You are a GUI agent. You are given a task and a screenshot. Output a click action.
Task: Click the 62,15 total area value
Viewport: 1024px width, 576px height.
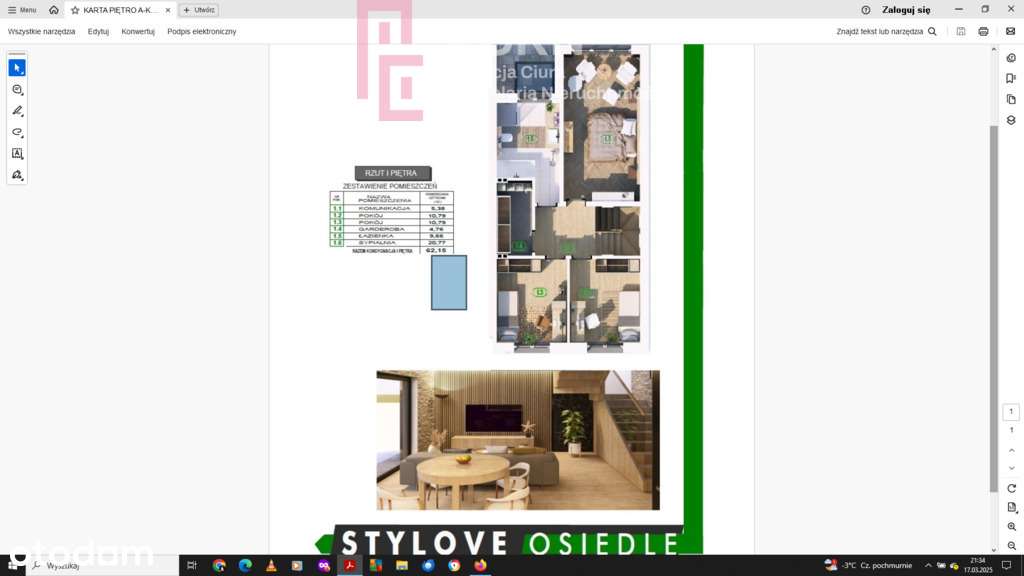436,250
